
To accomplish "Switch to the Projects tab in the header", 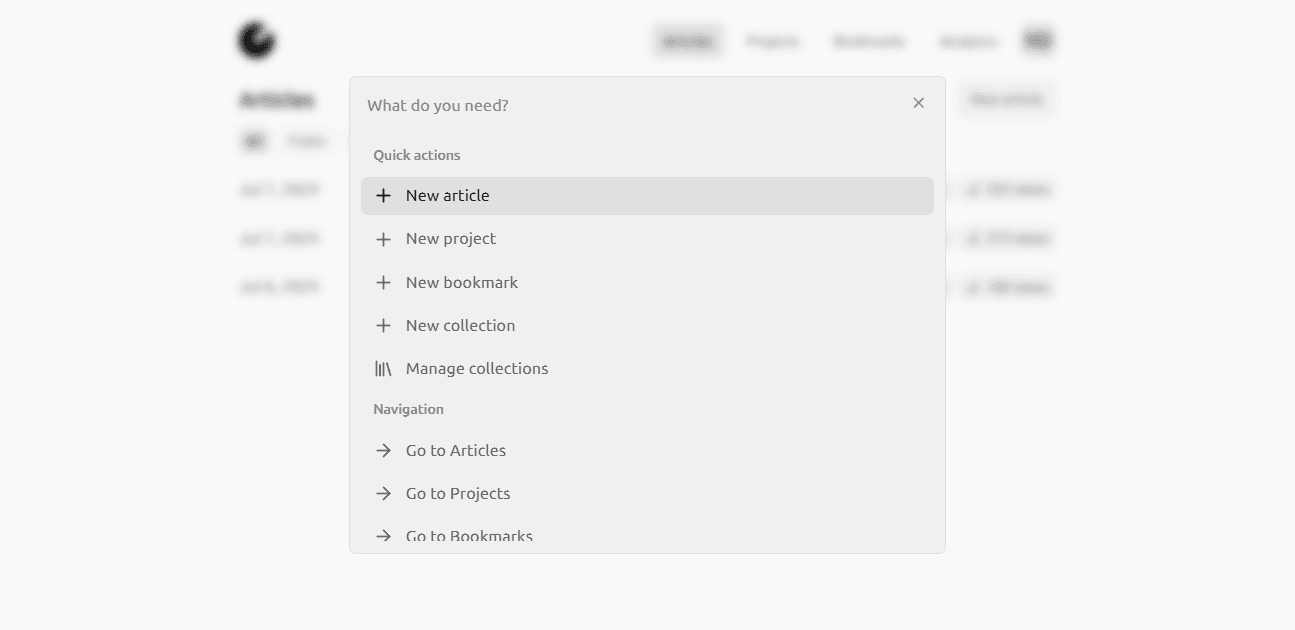I will point(773,41).
